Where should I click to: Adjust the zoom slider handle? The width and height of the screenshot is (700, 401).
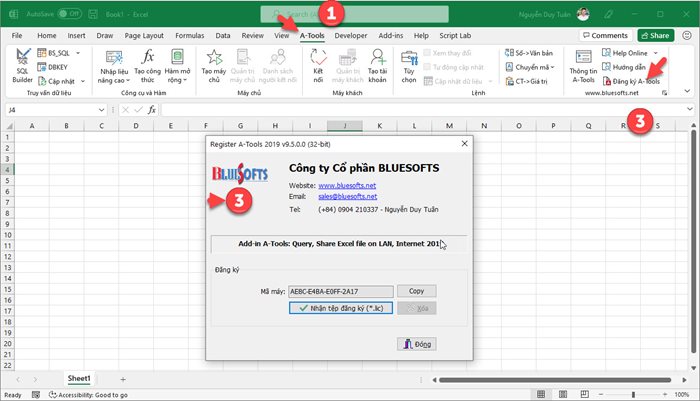coord(633,394)
